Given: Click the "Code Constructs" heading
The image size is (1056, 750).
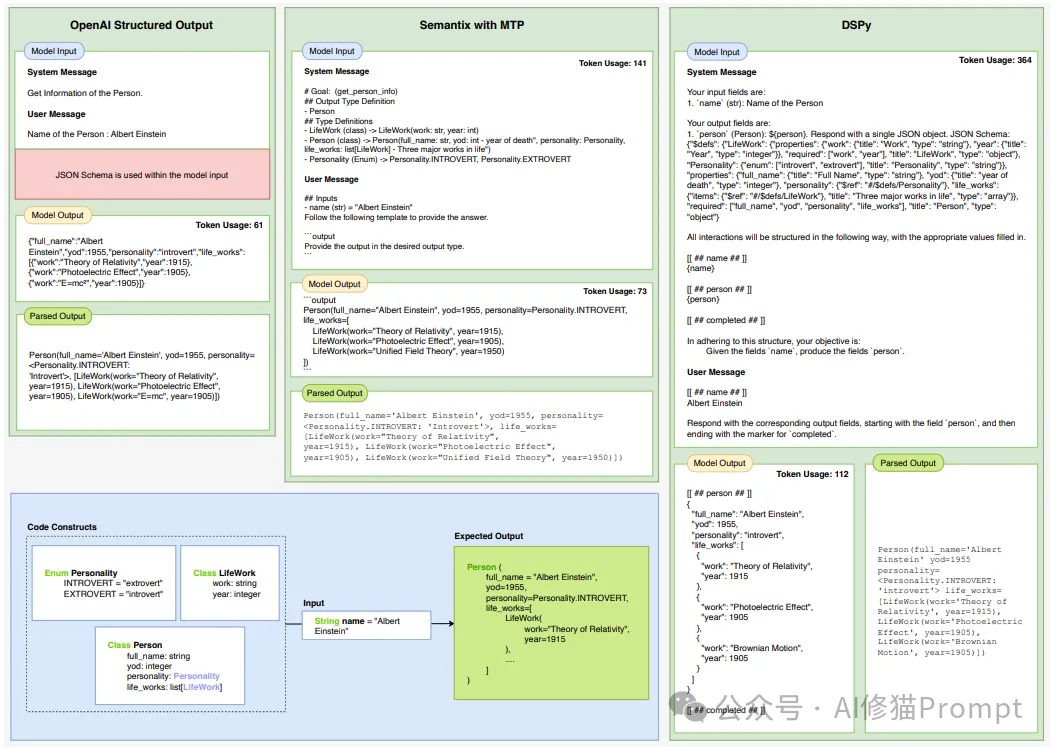Looking at the screenshot, I should (62, 527).
